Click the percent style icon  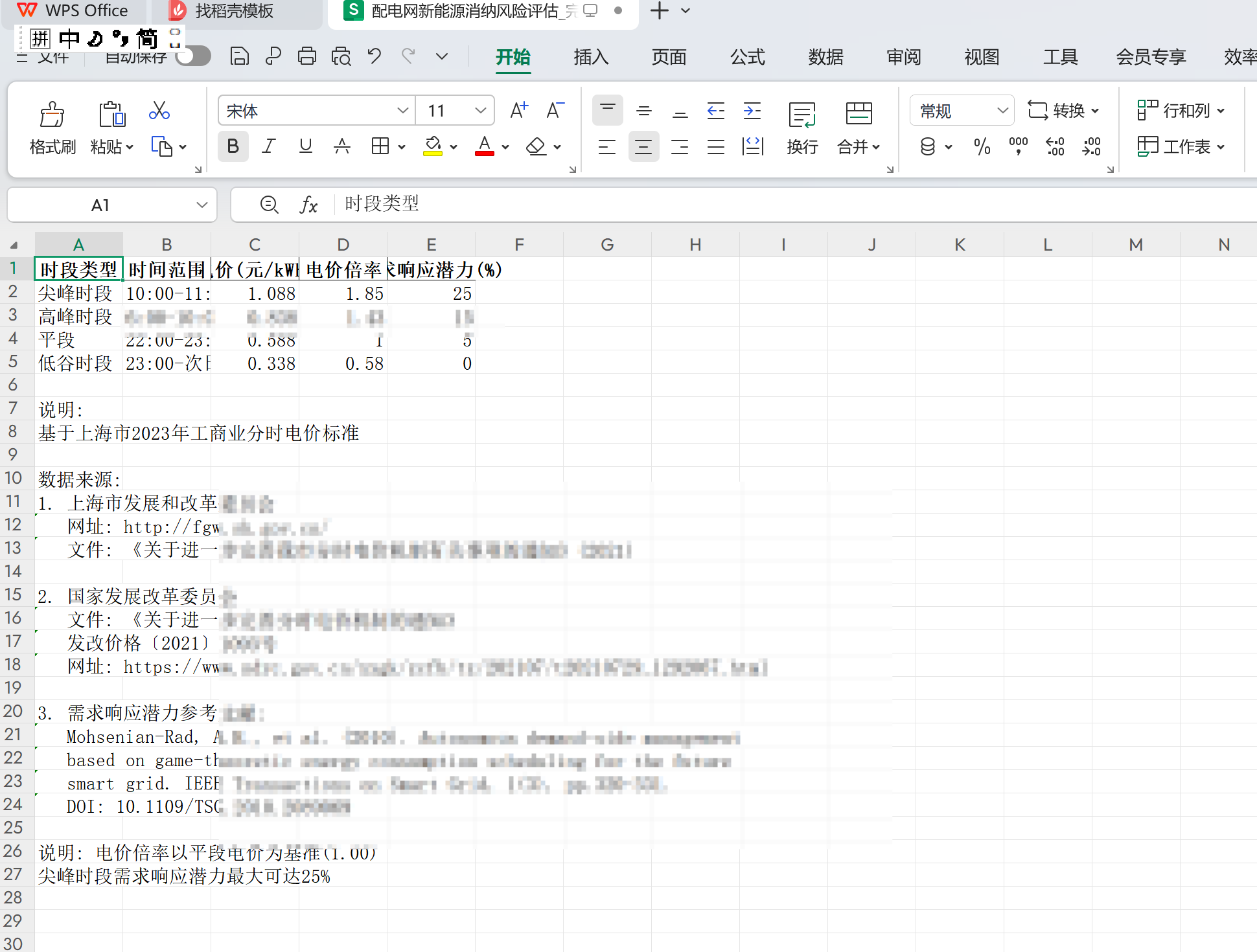982,147
